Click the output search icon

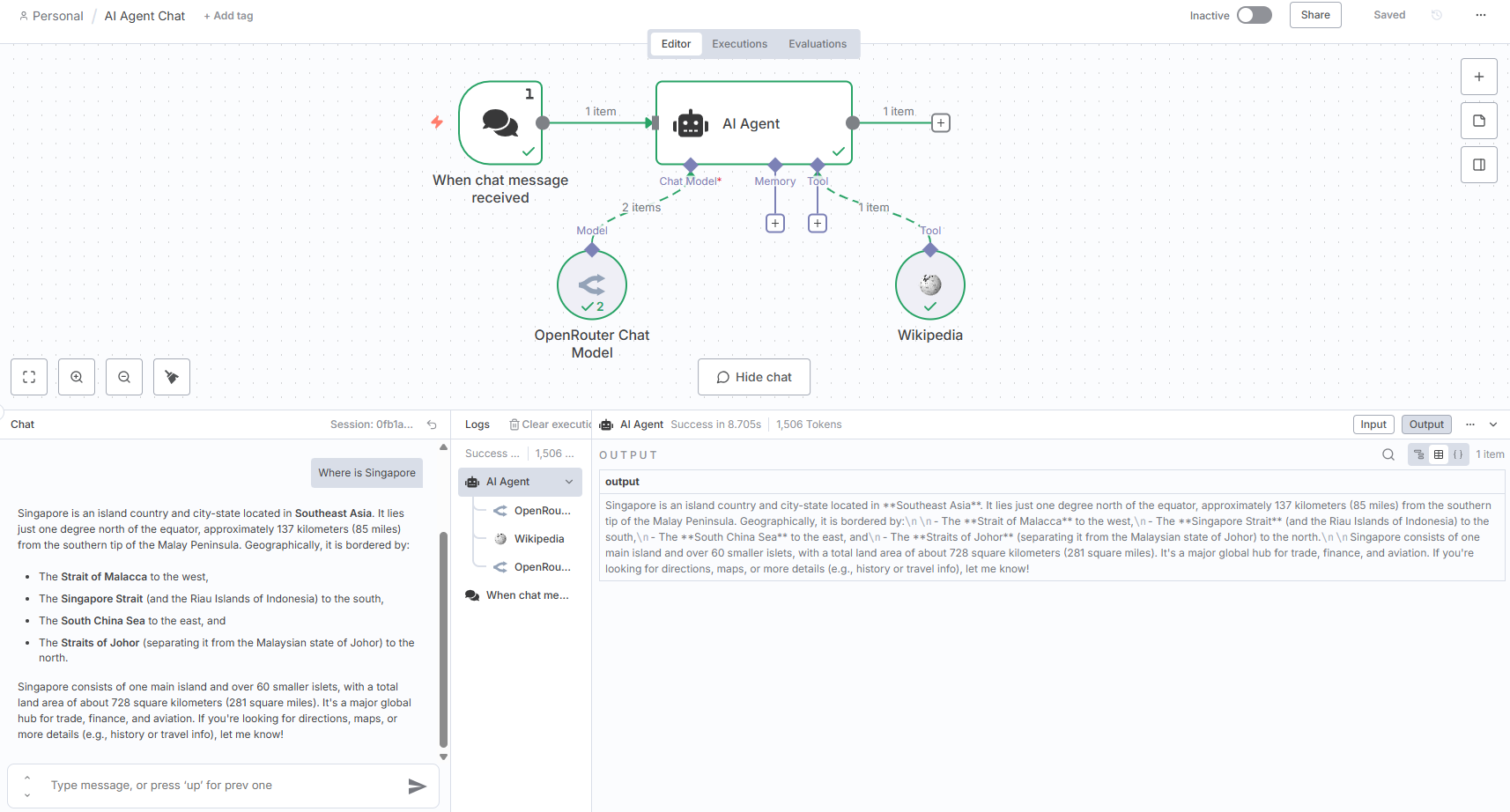point(1388,454)
